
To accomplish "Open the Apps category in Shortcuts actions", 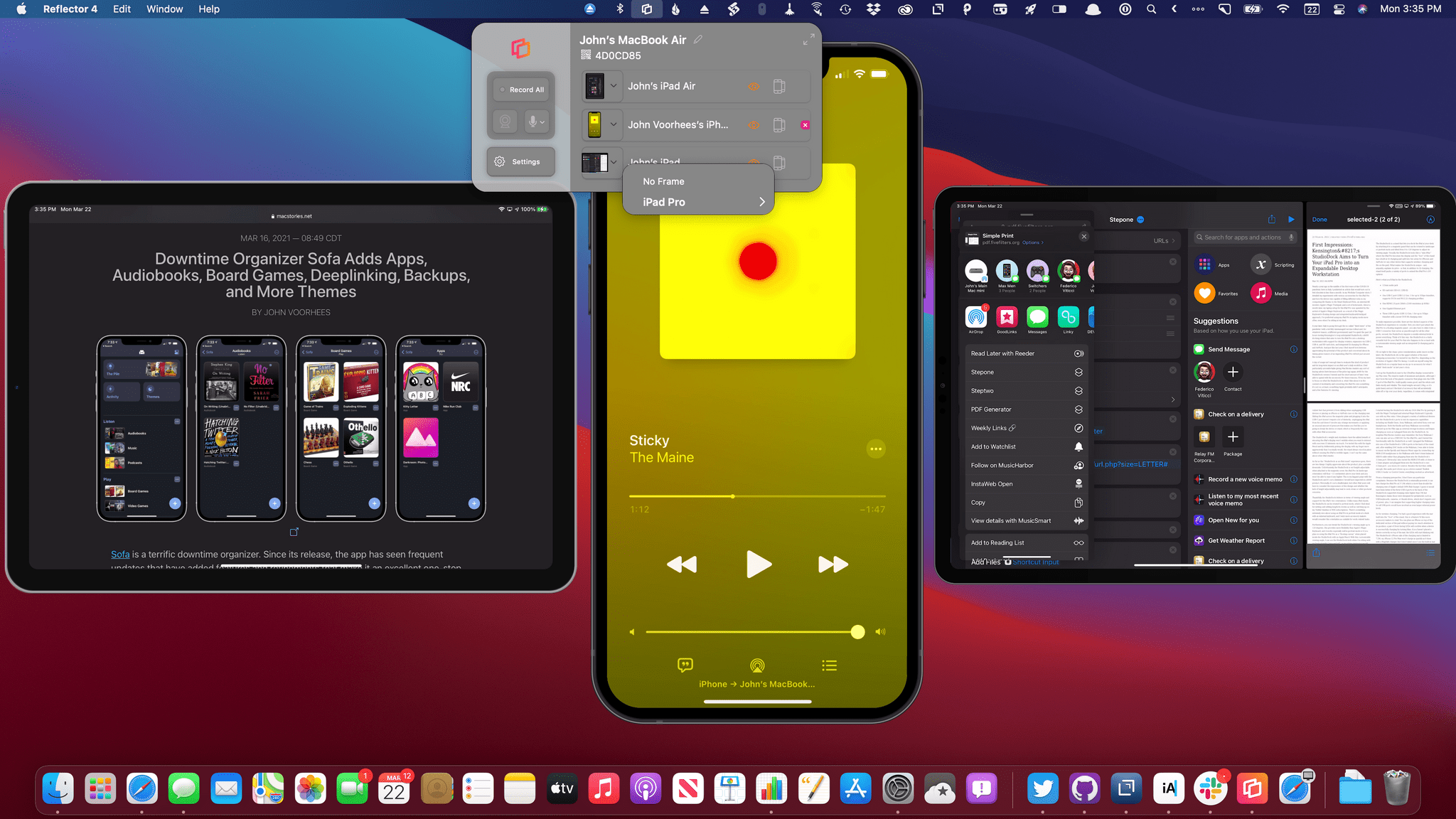I will (1214, 264).
